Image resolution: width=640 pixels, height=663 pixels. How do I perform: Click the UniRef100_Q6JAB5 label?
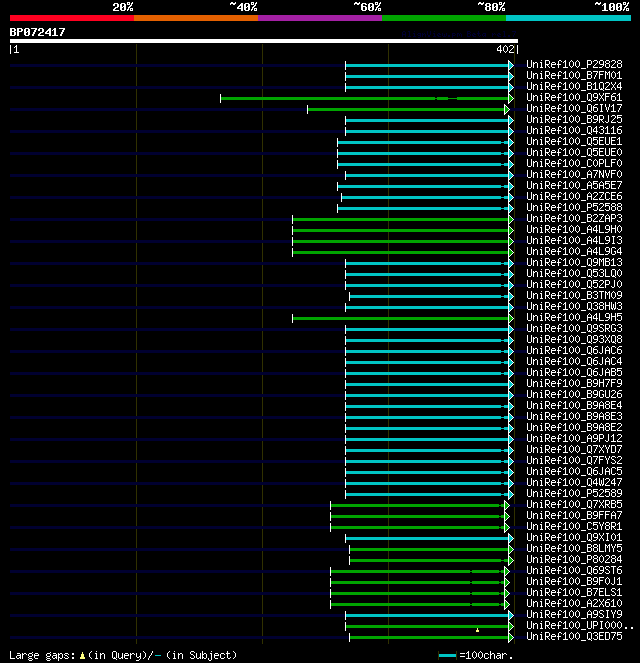(574, 372)
